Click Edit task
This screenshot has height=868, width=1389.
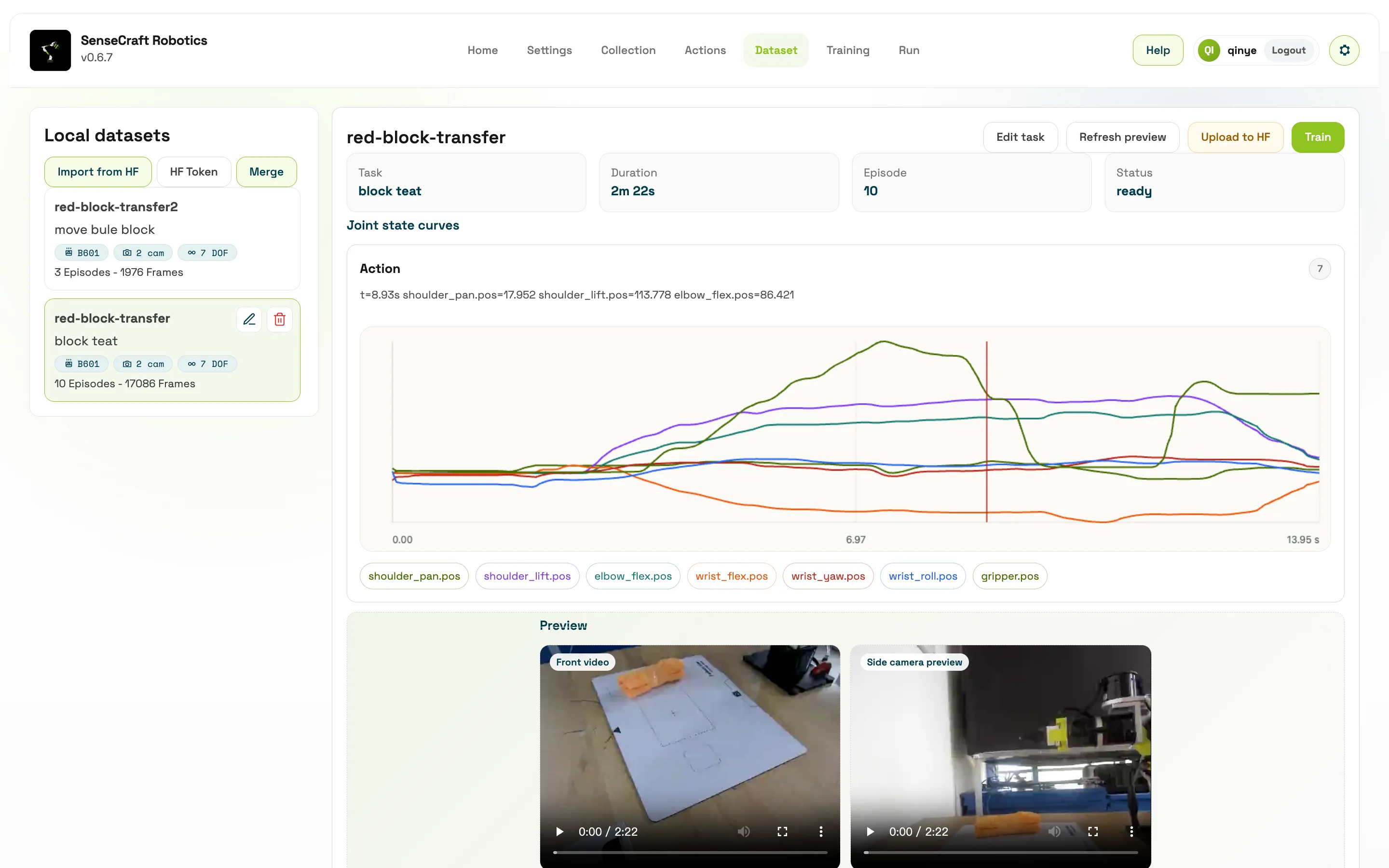tap(1020, 137)
